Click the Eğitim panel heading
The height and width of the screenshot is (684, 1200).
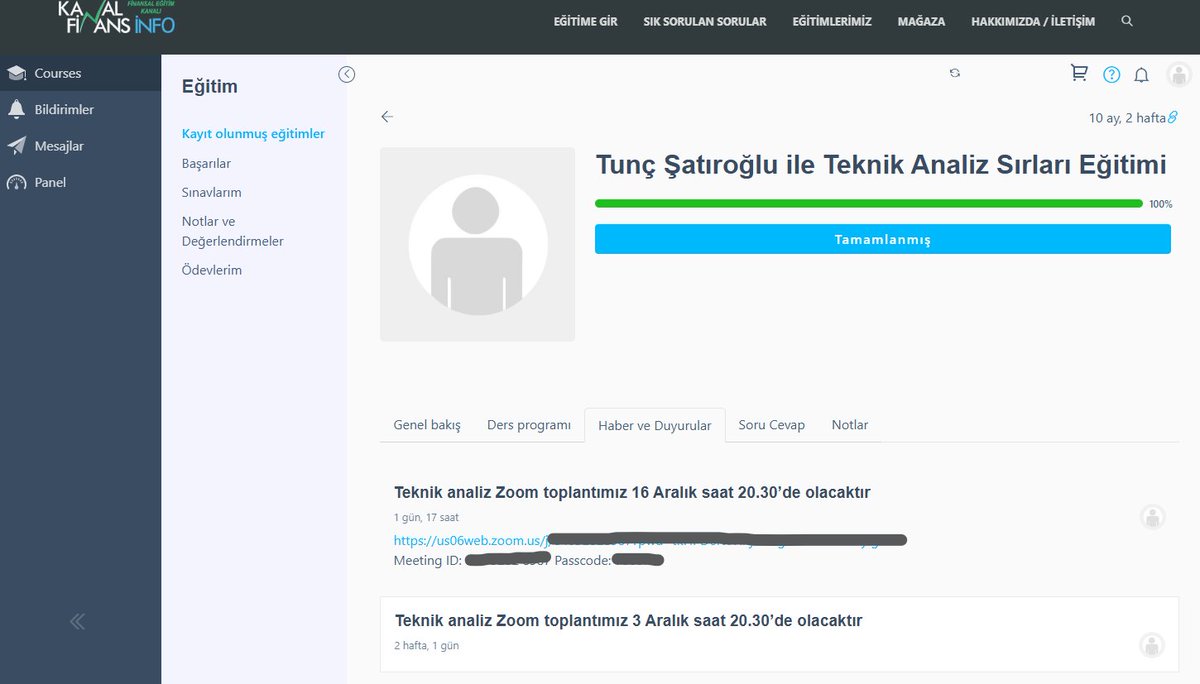coord(210,87)
